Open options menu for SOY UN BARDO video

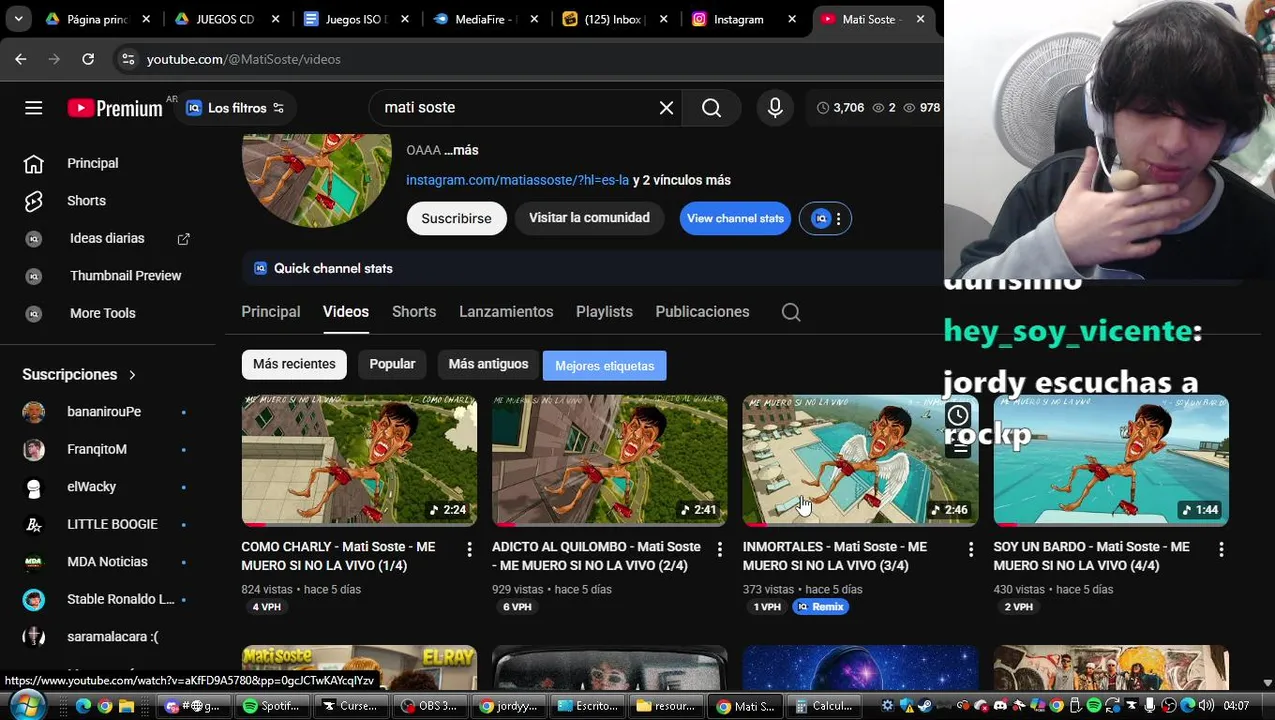click(1221, 549)
